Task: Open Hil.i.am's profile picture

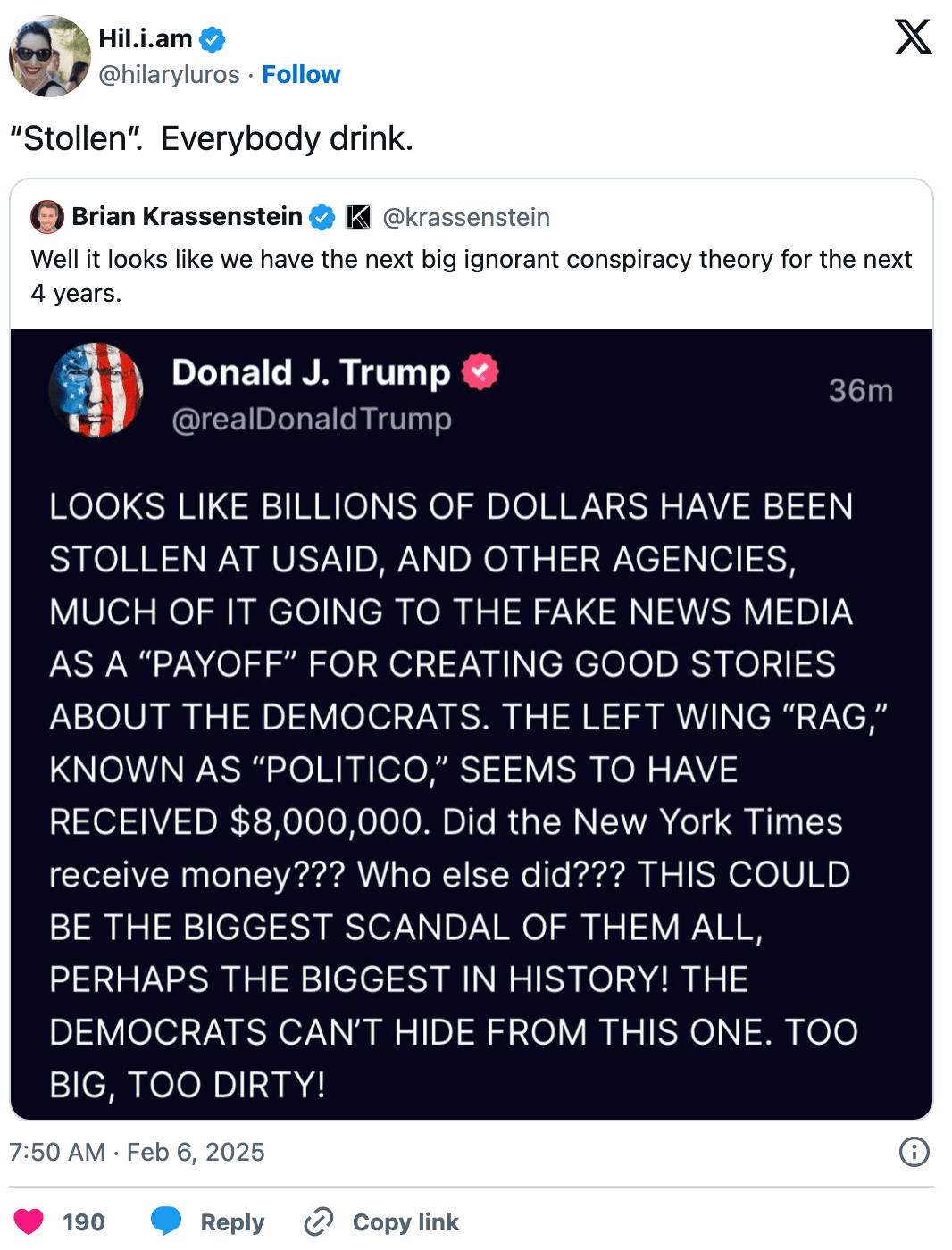Action: pyautogui.click(x=49, y=55)
